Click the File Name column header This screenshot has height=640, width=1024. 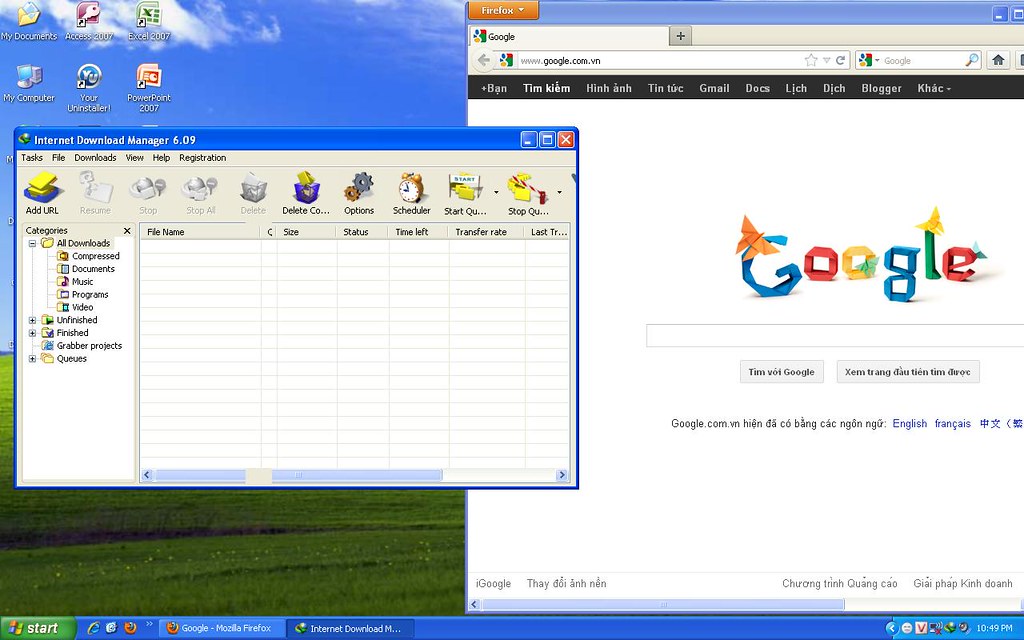pos(200,232)
